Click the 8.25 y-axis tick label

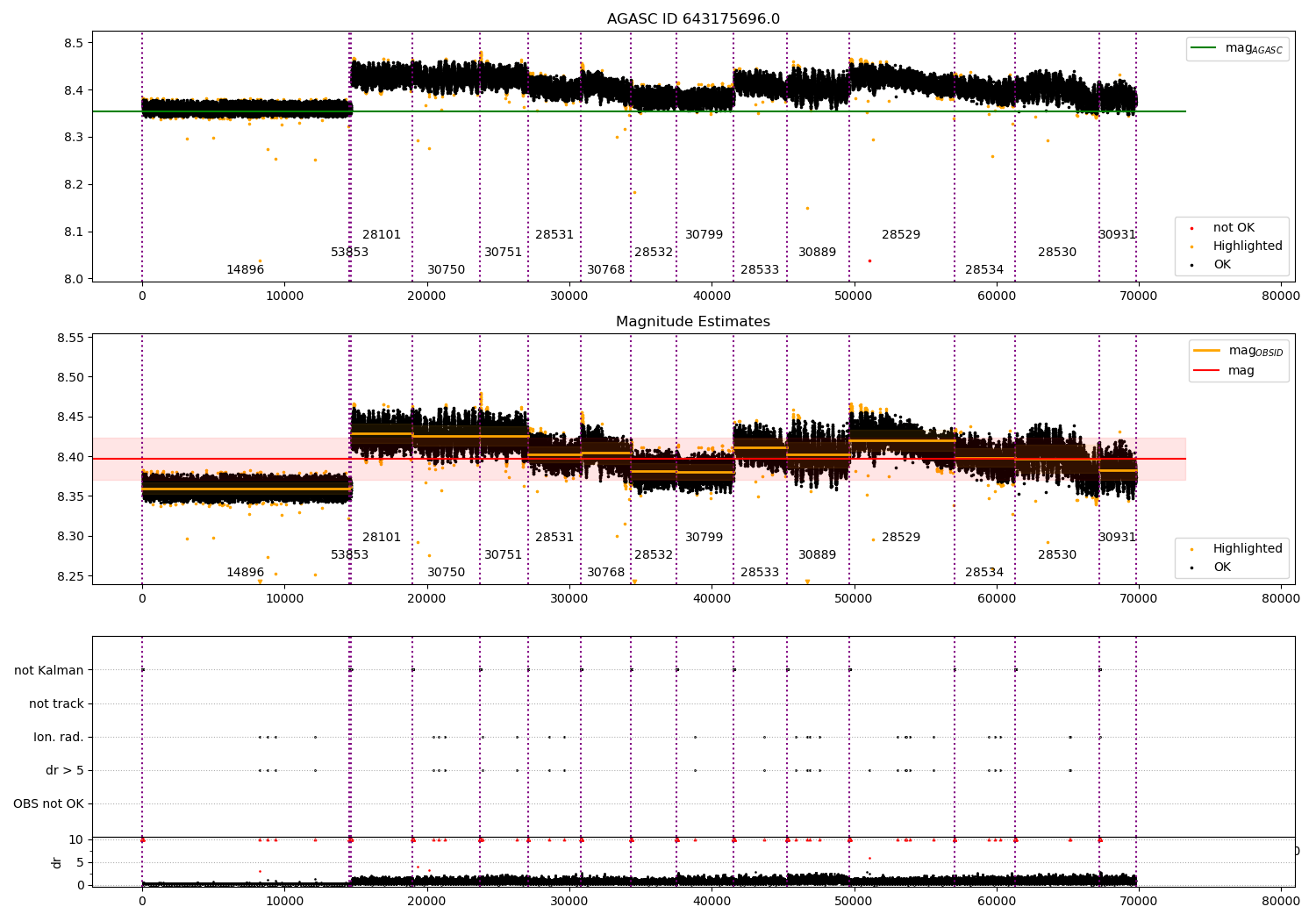coord(72,576)
